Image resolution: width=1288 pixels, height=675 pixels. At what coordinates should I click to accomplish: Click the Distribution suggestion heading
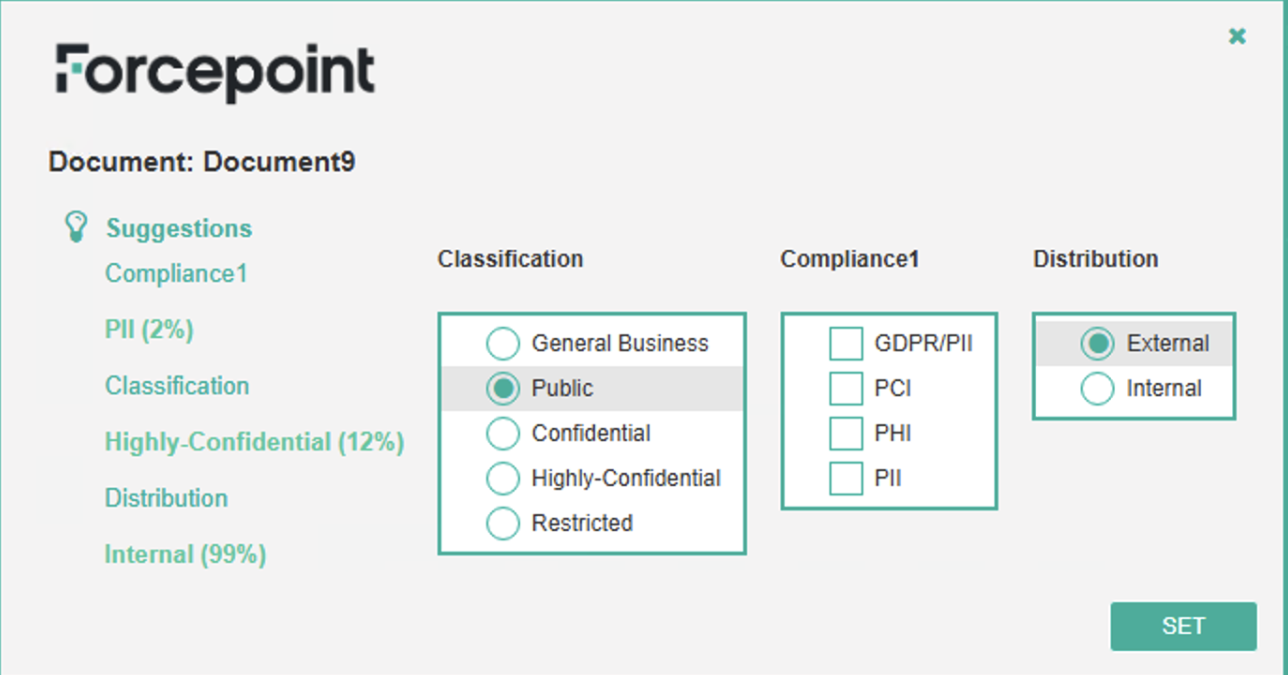coord(166,498)
